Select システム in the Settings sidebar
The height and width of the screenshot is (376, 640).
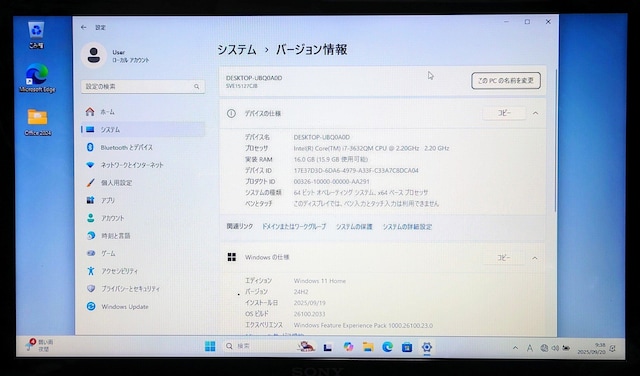pos(143,129)
